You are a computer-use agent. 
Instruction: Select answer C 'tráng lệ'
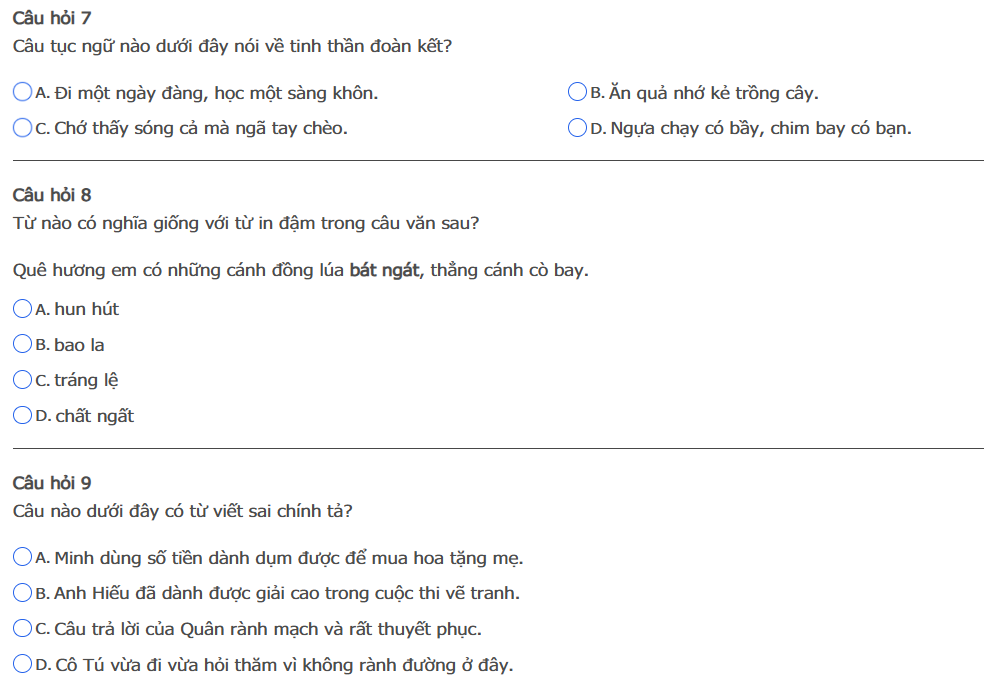pyautogui.click(x=22, y=380)
